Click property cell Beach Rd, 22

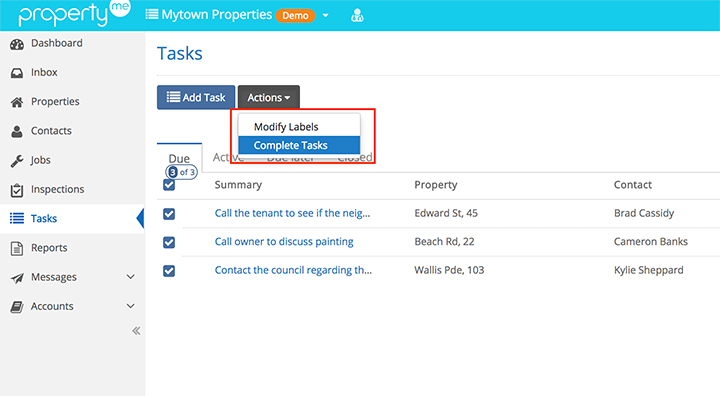[444, 242]
